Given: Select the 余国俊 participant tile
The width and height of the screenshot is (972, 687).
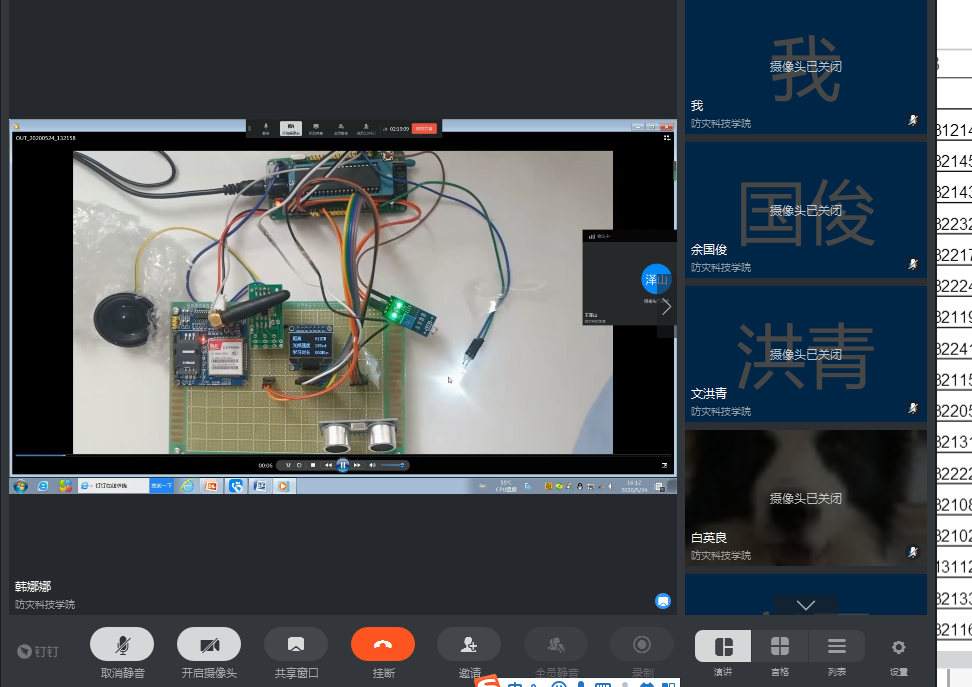Looking at the screenshot, I should coord(805,210).
